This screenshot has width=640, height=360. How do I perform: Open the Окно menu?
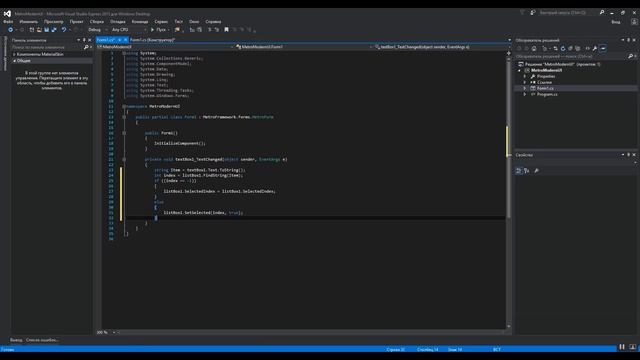[x=194, y=22]
